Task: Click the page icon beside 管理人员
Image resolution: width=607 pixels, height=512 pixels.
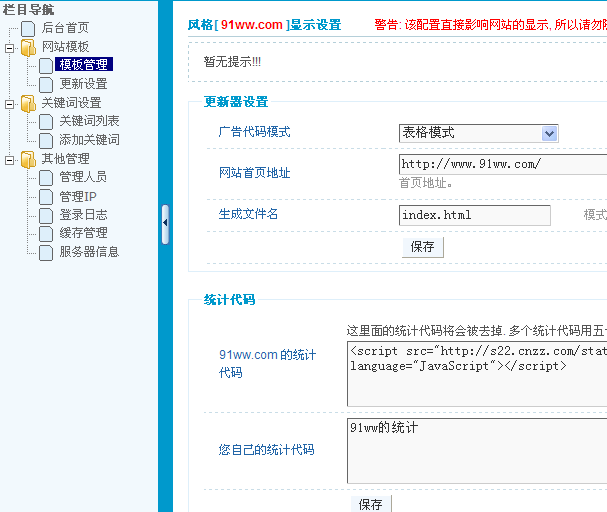Action: [46, 177]
